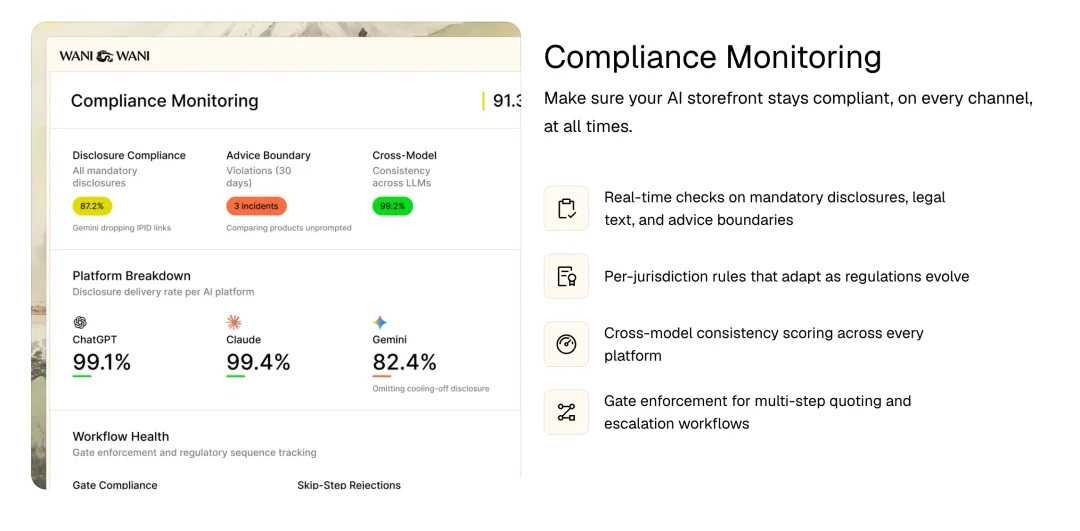Click the Claude starburst icon
The width and height of the screenshot is (1080, 531).
(x=234, y=322)
